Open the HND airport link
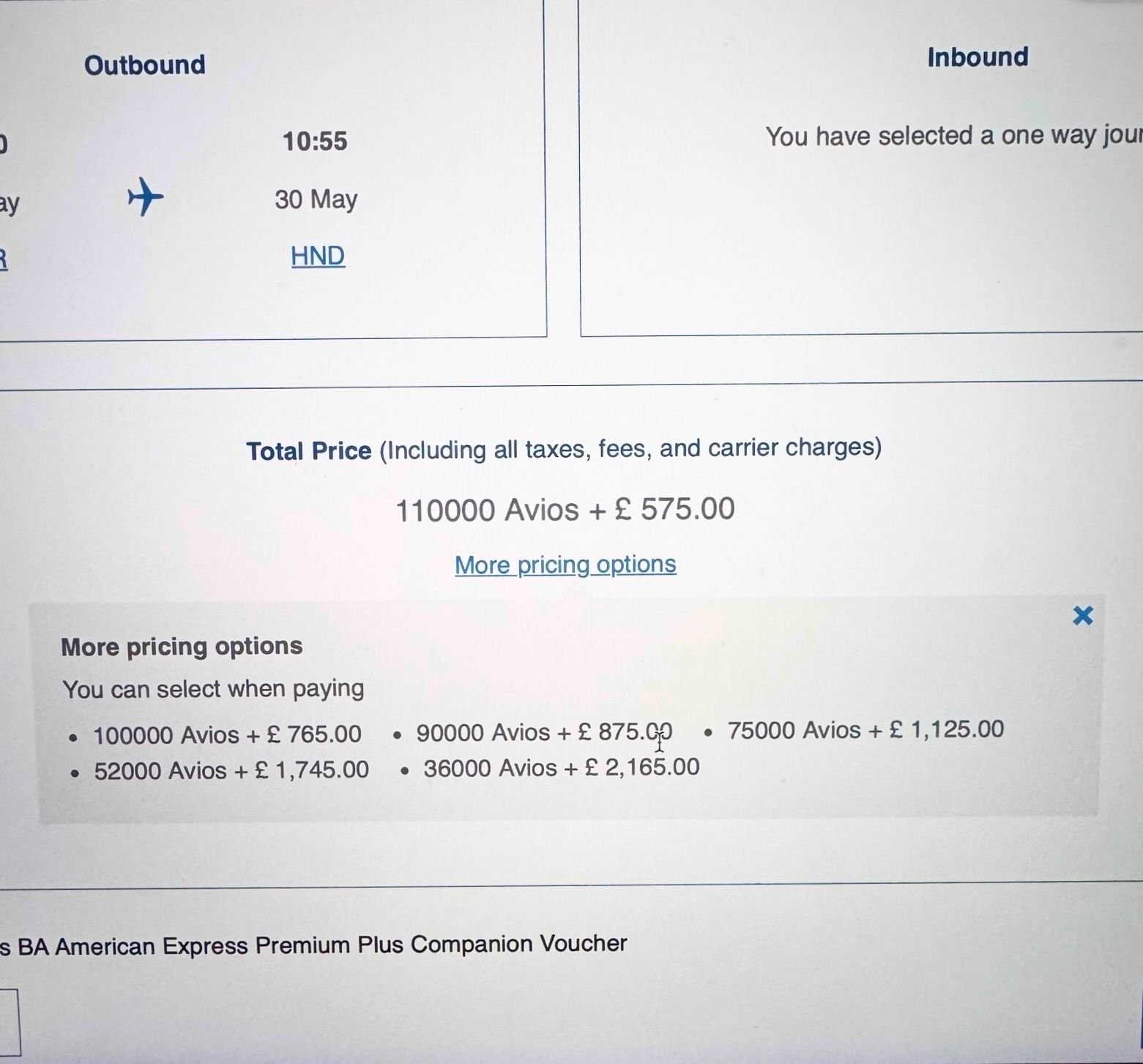The height and width of the screenshot is (1064, 1143). (317, 256)
